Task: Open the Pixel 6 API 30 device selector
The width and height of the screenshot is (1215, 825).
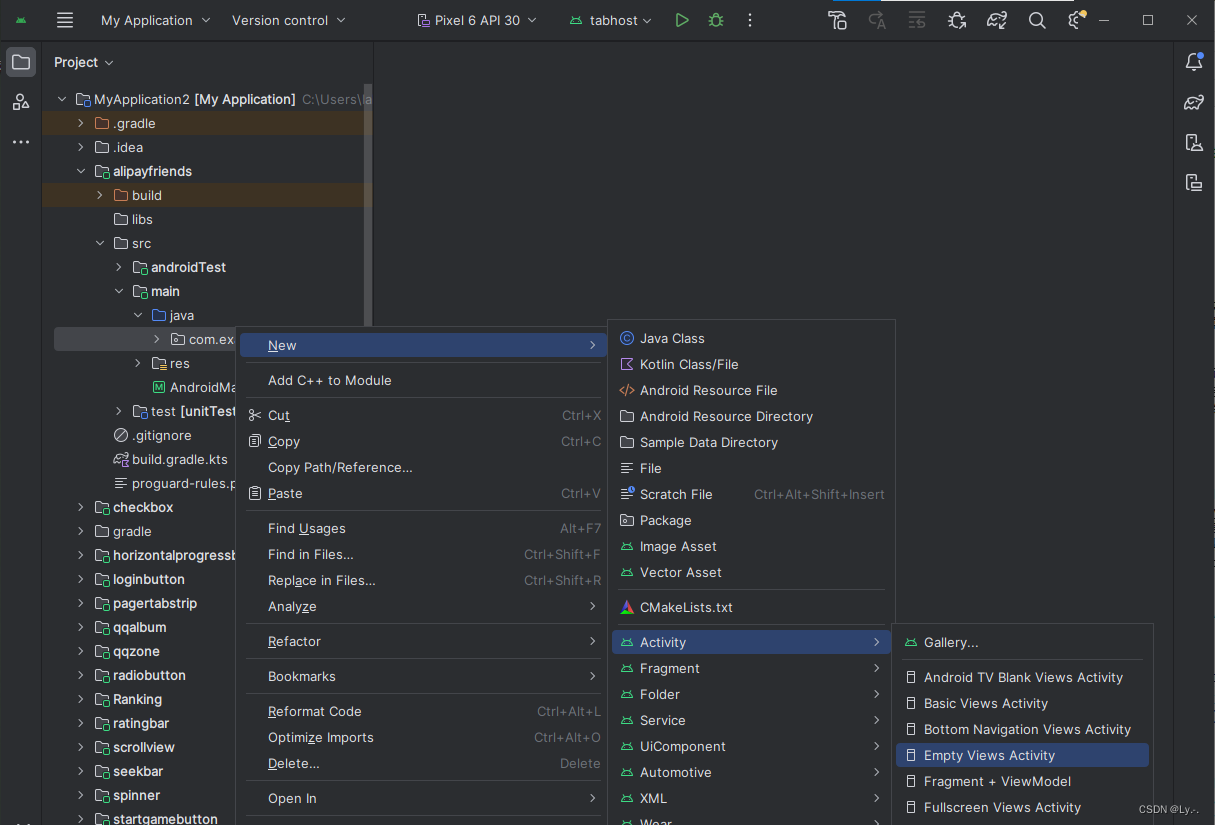Action: 476,20
